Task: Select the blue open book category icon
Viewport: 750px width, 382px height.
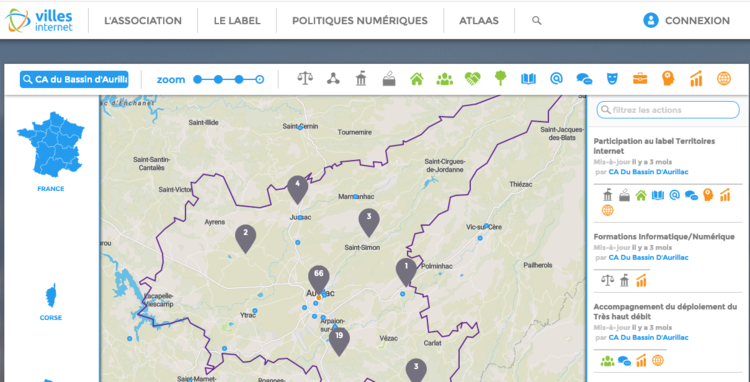Action: (528, 79)
